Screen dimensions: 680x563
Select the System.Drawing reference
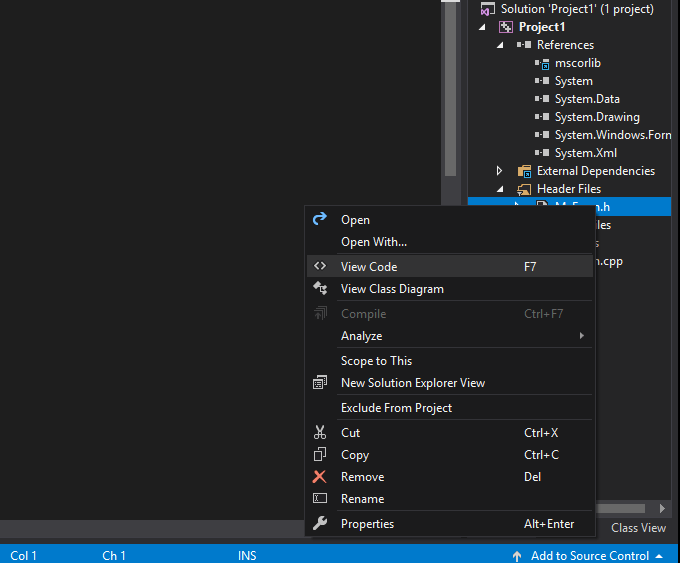point(597,117)
